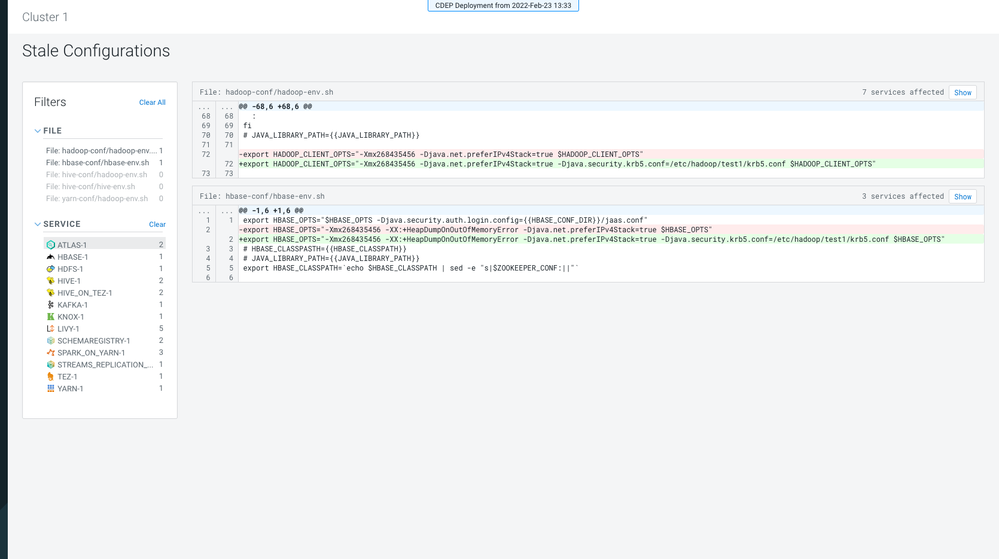Click the HDFS-1 service icon
This screenshot has height=559, width=999.
coord(50,269)
